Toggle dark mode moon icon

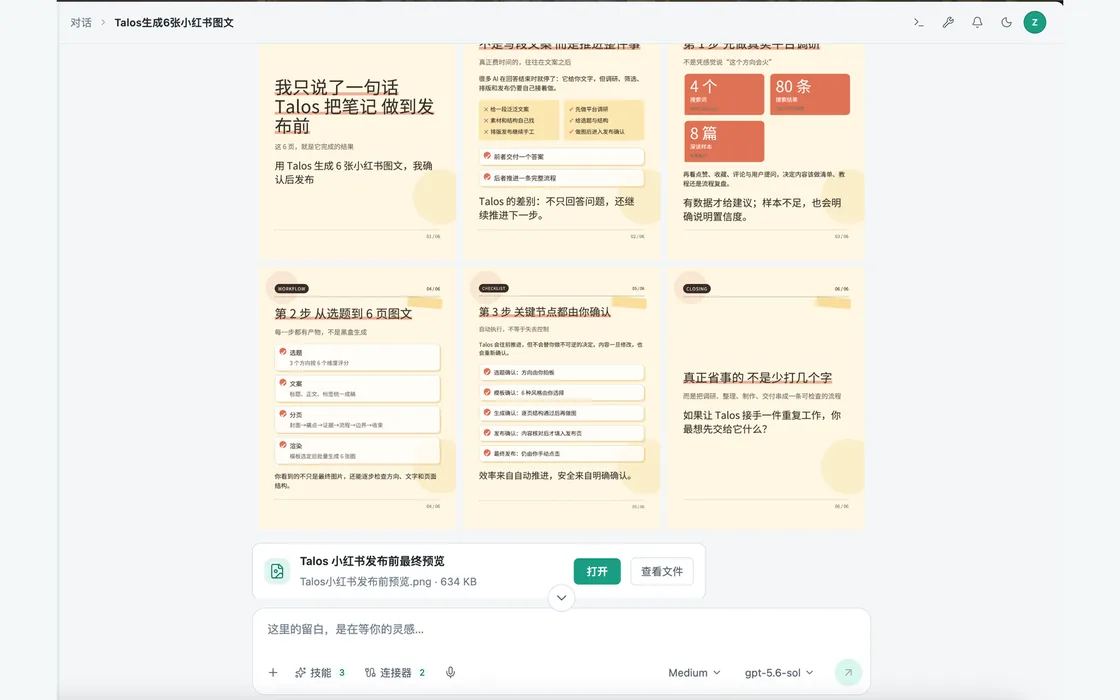pyautogui.click(x=1006, y=22)
